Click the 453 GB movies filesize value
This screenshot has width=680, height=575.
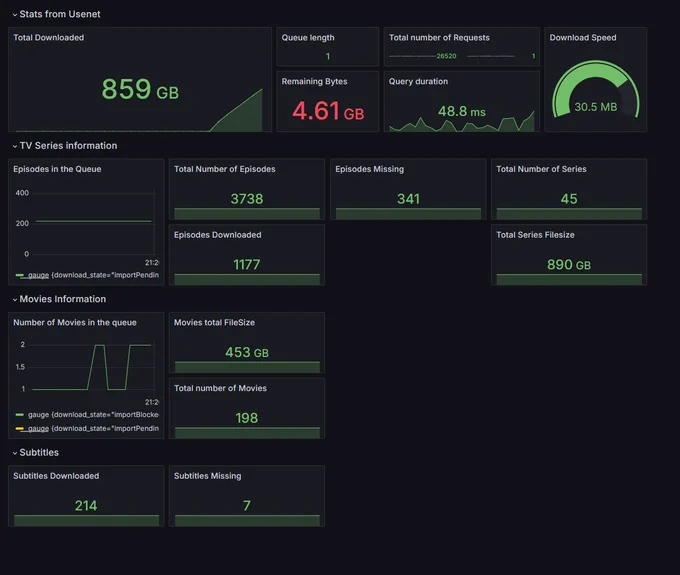(x=247, y=353)
